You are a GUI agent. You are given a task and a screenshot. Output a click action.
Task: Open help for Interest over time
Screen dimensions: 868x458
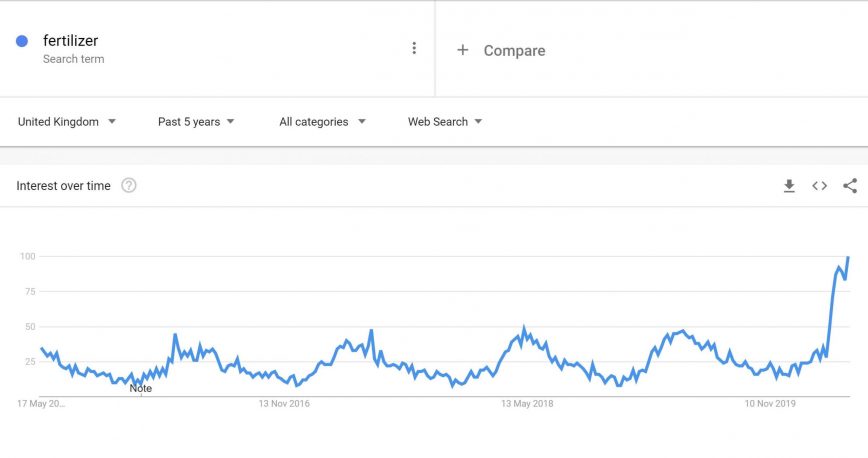coord(129,186)
